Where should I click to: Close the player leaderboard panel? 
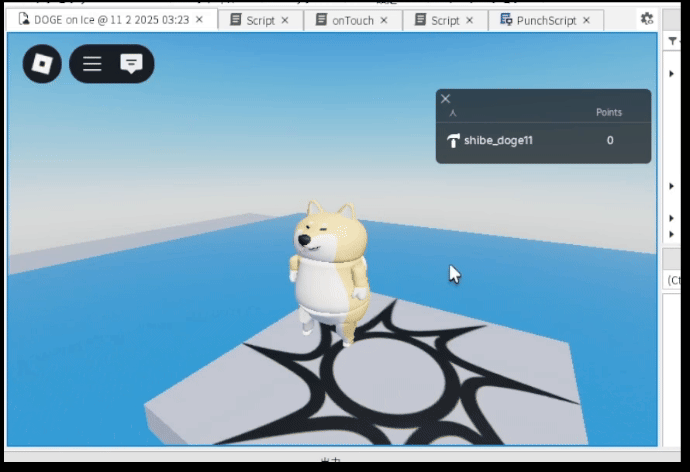[x=445, y=99]
